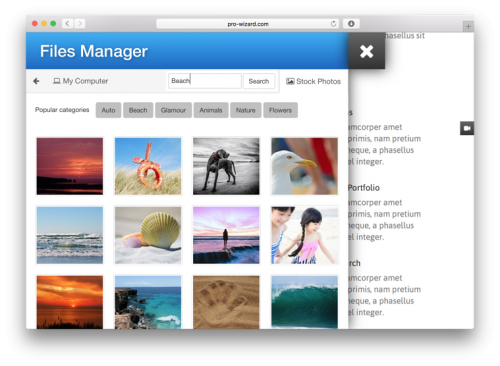
Task: Reload the page with the refresh icon
Action: (333, 24)
